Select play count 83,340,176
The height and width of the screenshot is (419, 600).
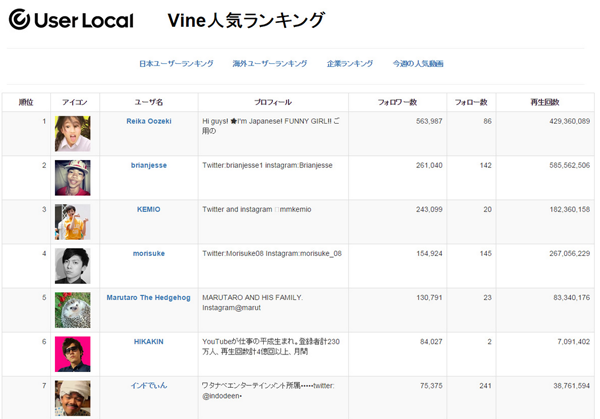coord(572,297)
